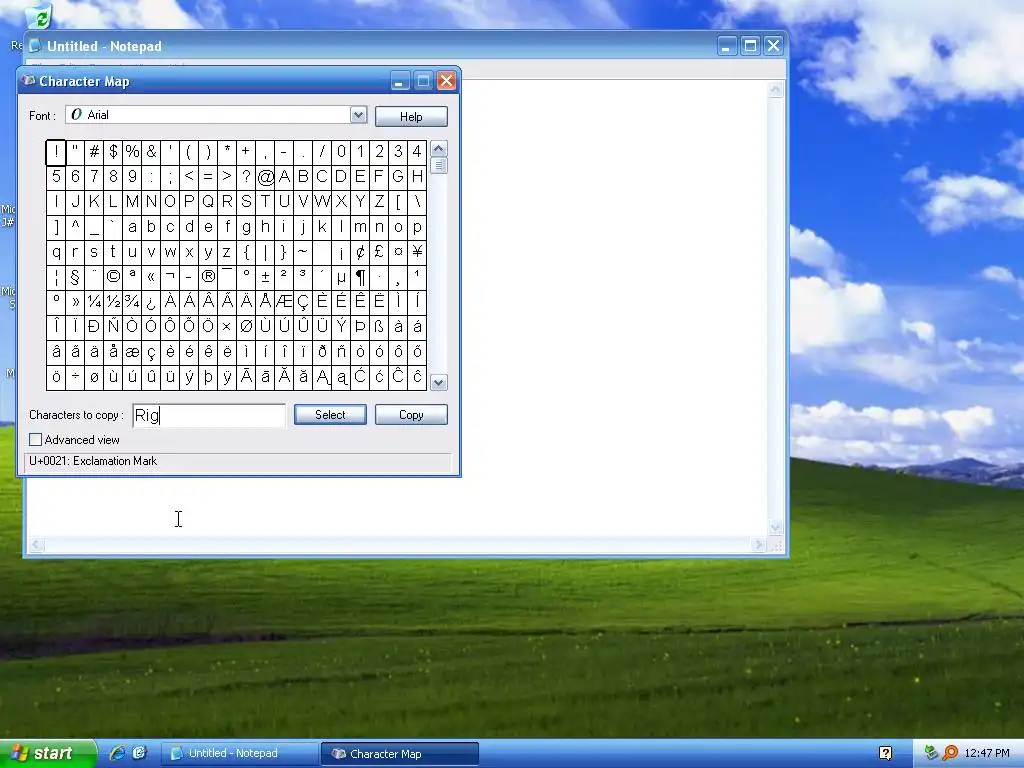This screenshot has height=768, width=1024.
Task: Minimize the Character Map window
Action: (400, 81)
